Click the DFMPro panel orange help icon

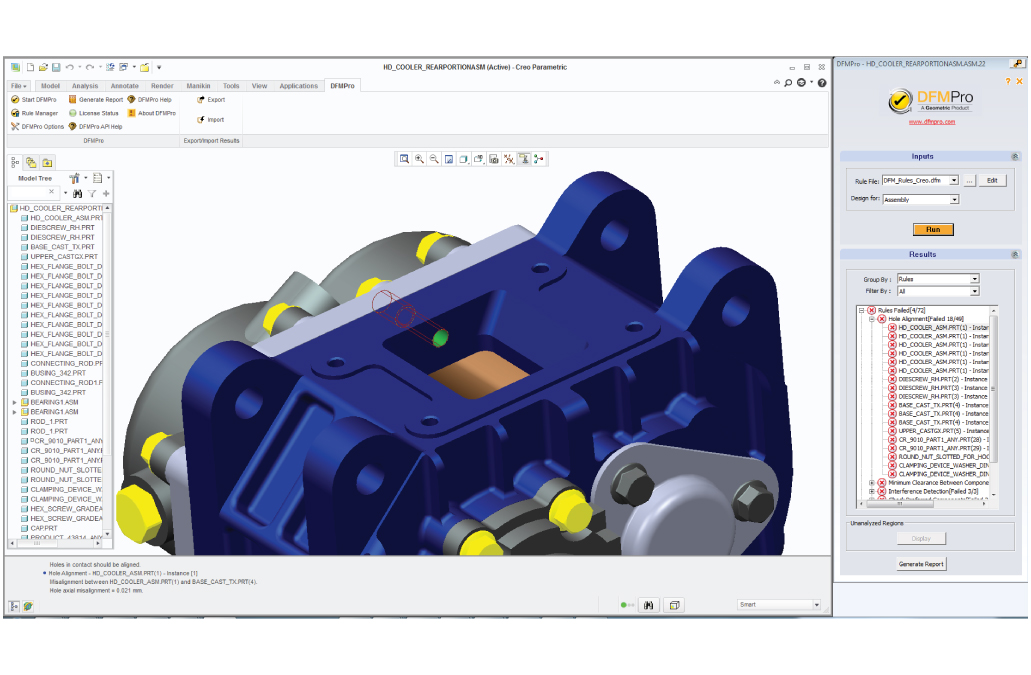tap(1007, 81)
